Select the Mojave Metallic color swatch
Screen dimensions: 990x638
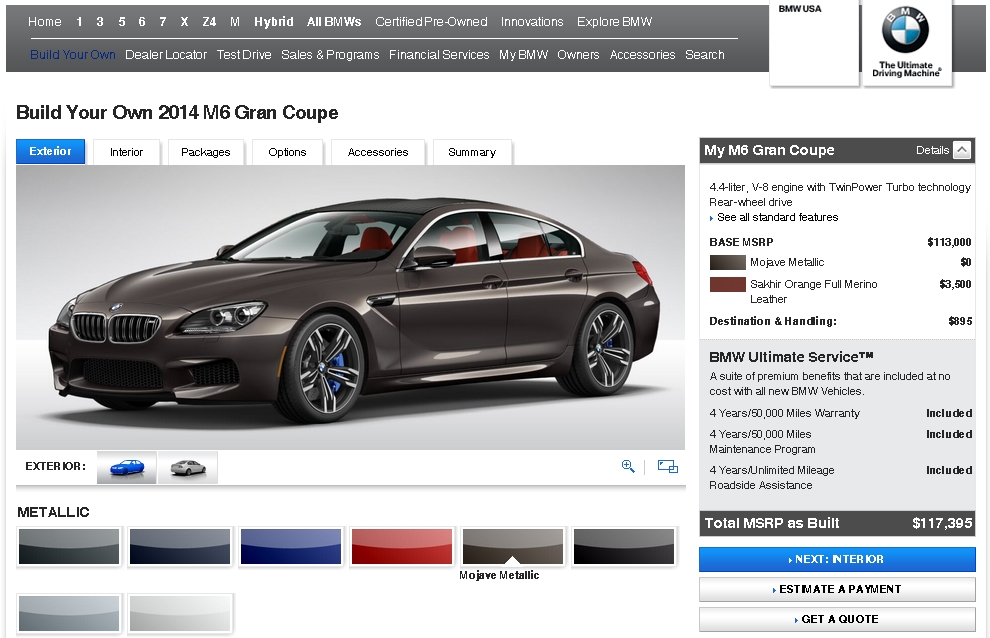click(512, 547)
